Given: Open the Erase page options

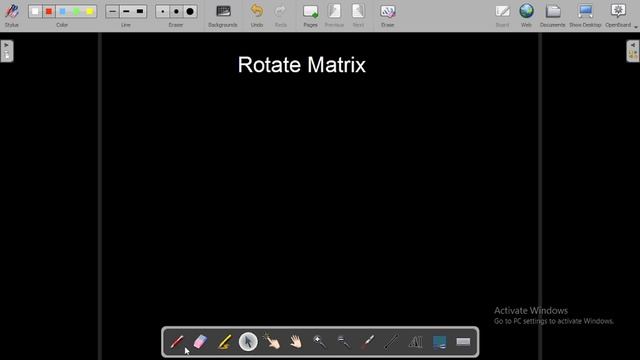Looking at the screenshot, I should pos(387,15).
